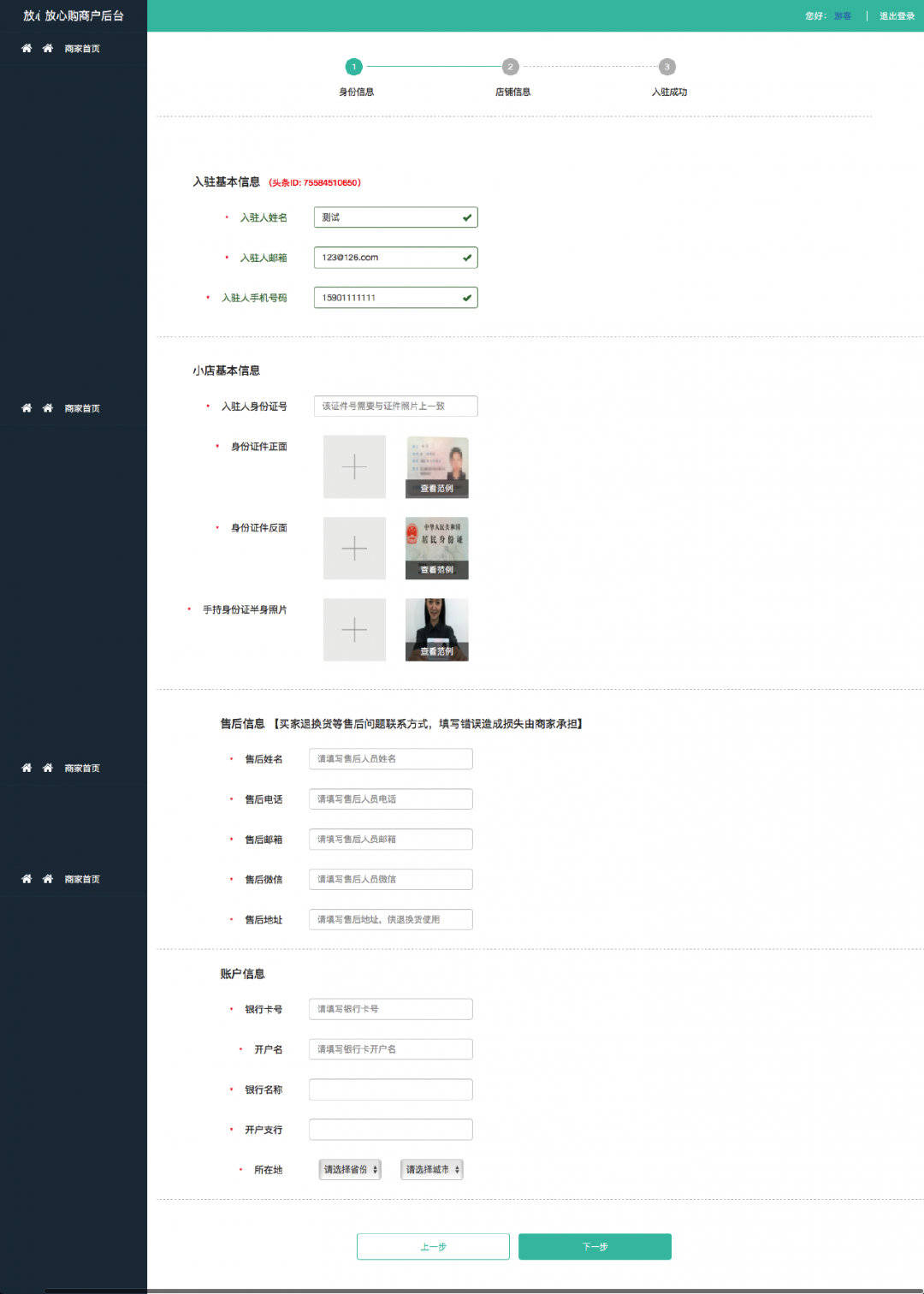The width and height of the screenshot is (924, 1294).
Task: Focus the 售后姓名 input field
Action: tap(390, 759)
